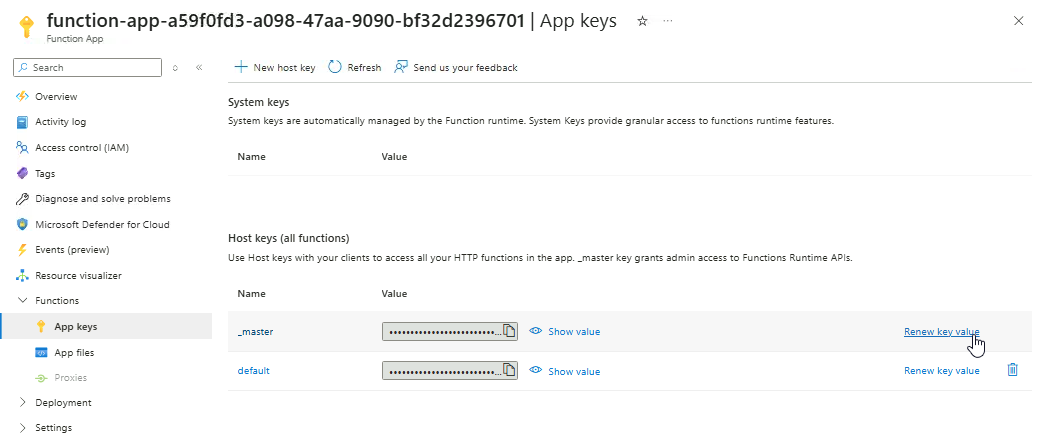Collapse the sidebar using double chevron

tap(199, 68)
